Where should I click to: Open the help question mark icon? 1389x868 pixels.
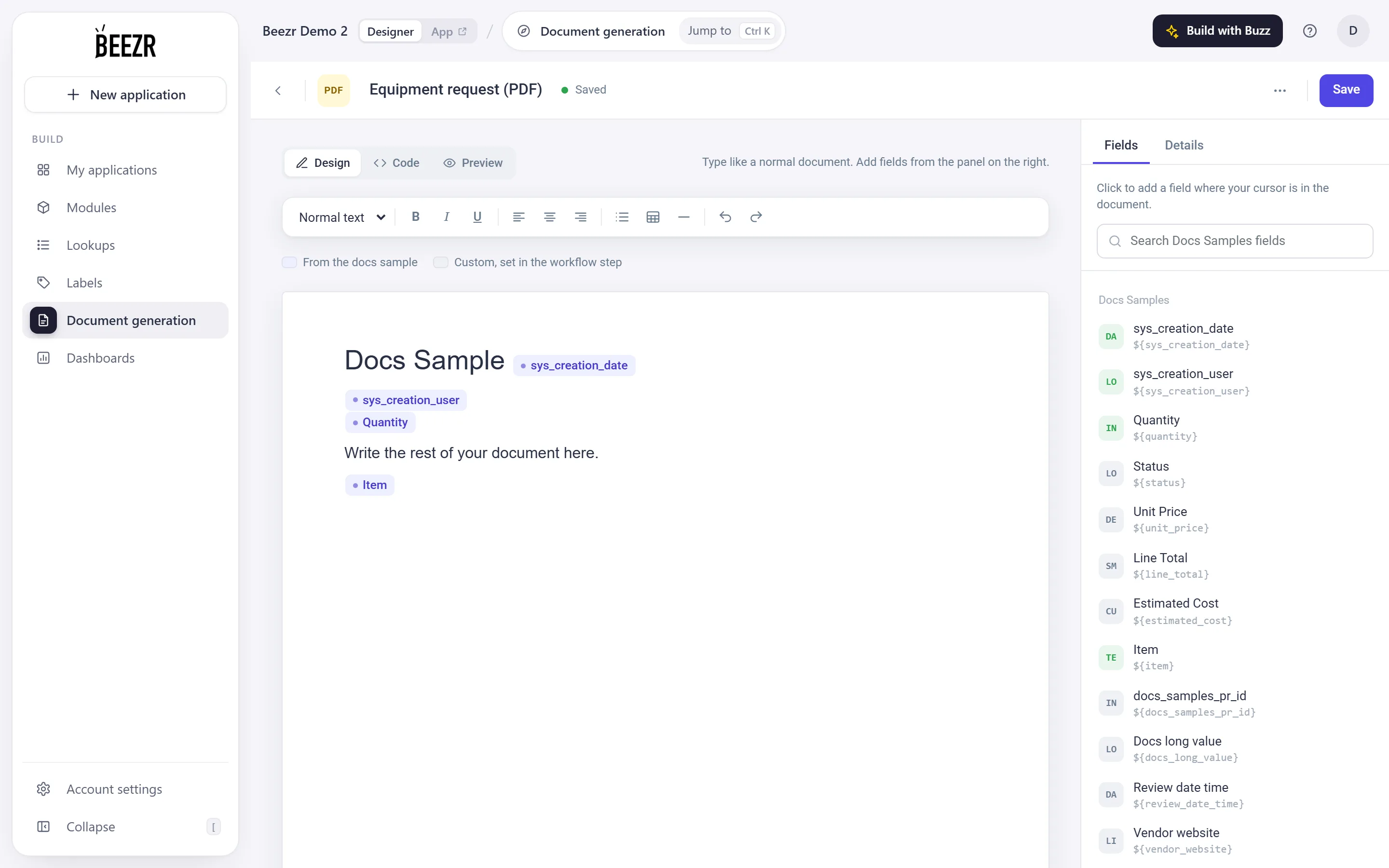click(1310, 31)
